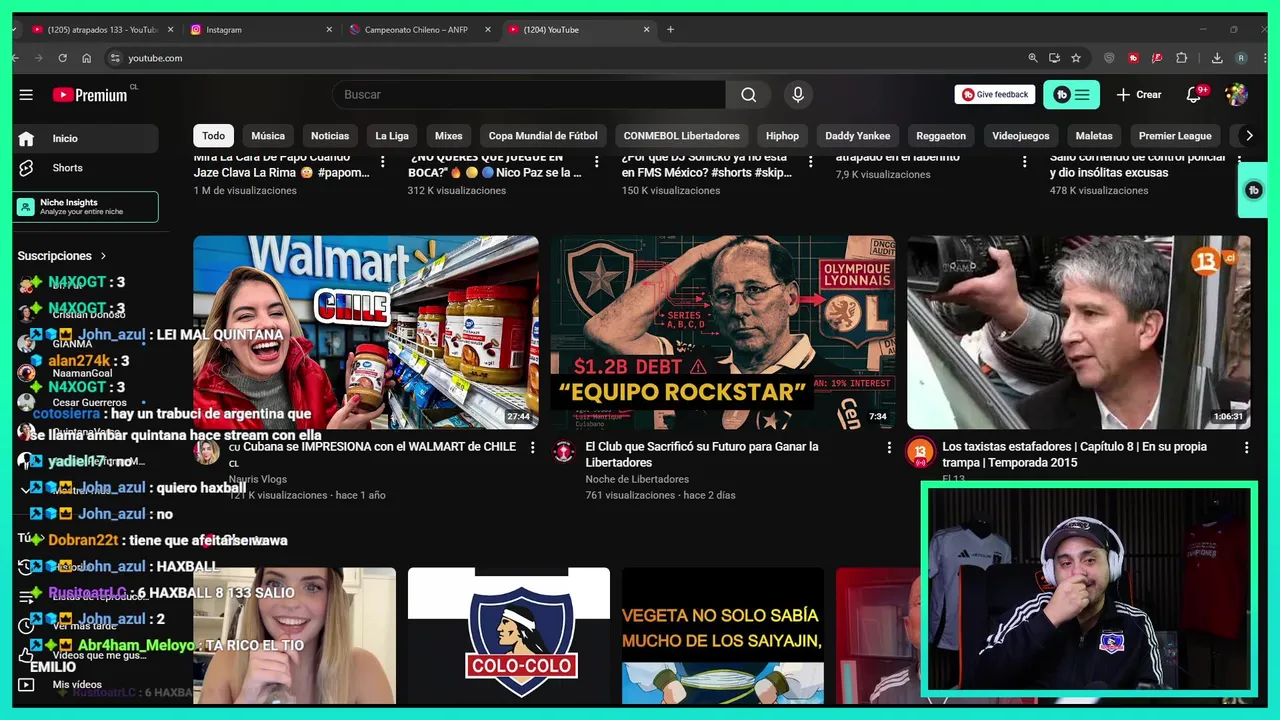Select the Premier League chip
The height and width of the screenshot is (720, 1280).
[x=1175, y=136]
